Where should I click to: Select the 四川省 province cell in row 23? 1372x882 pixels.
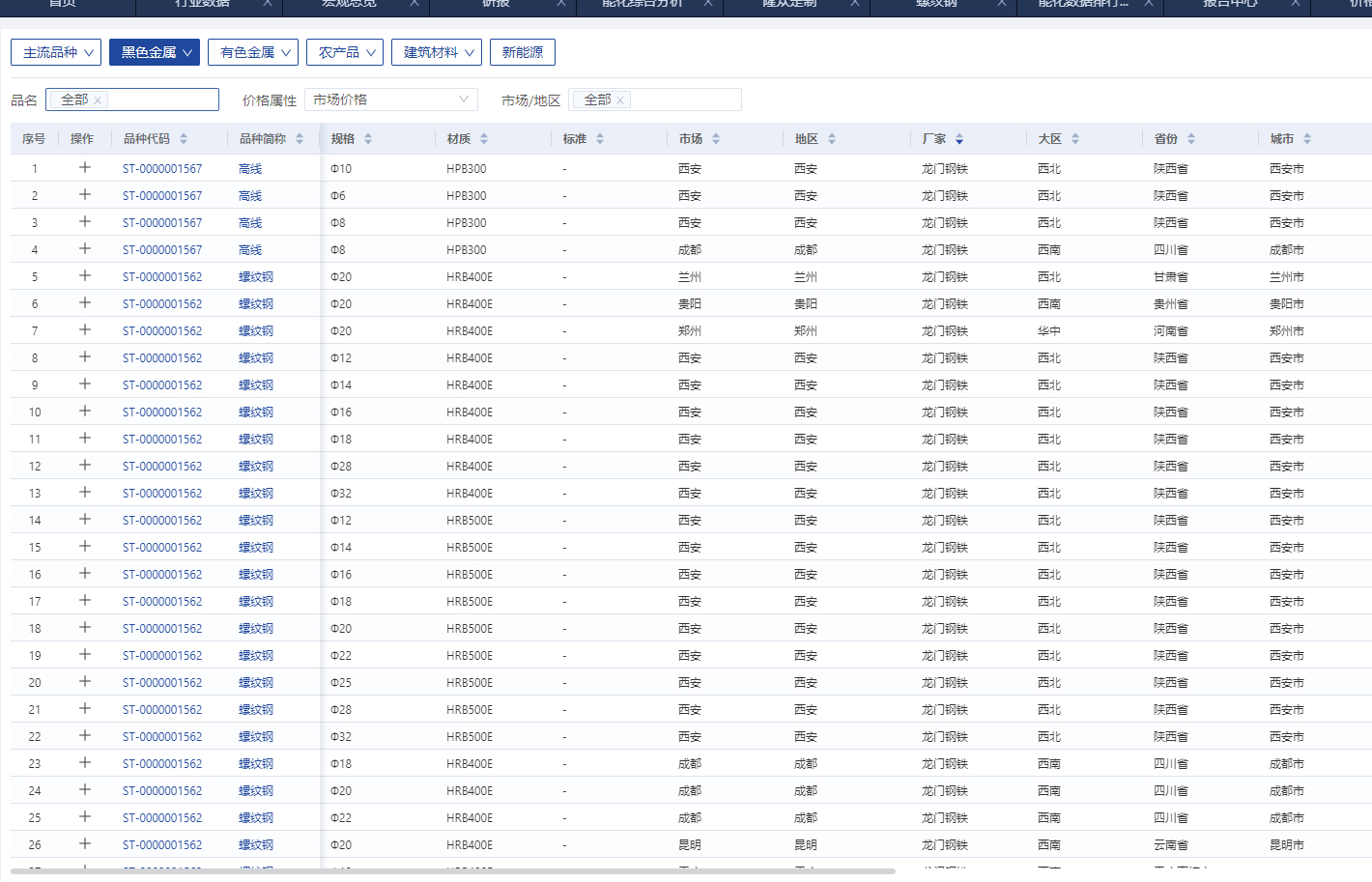(1171, 763)
